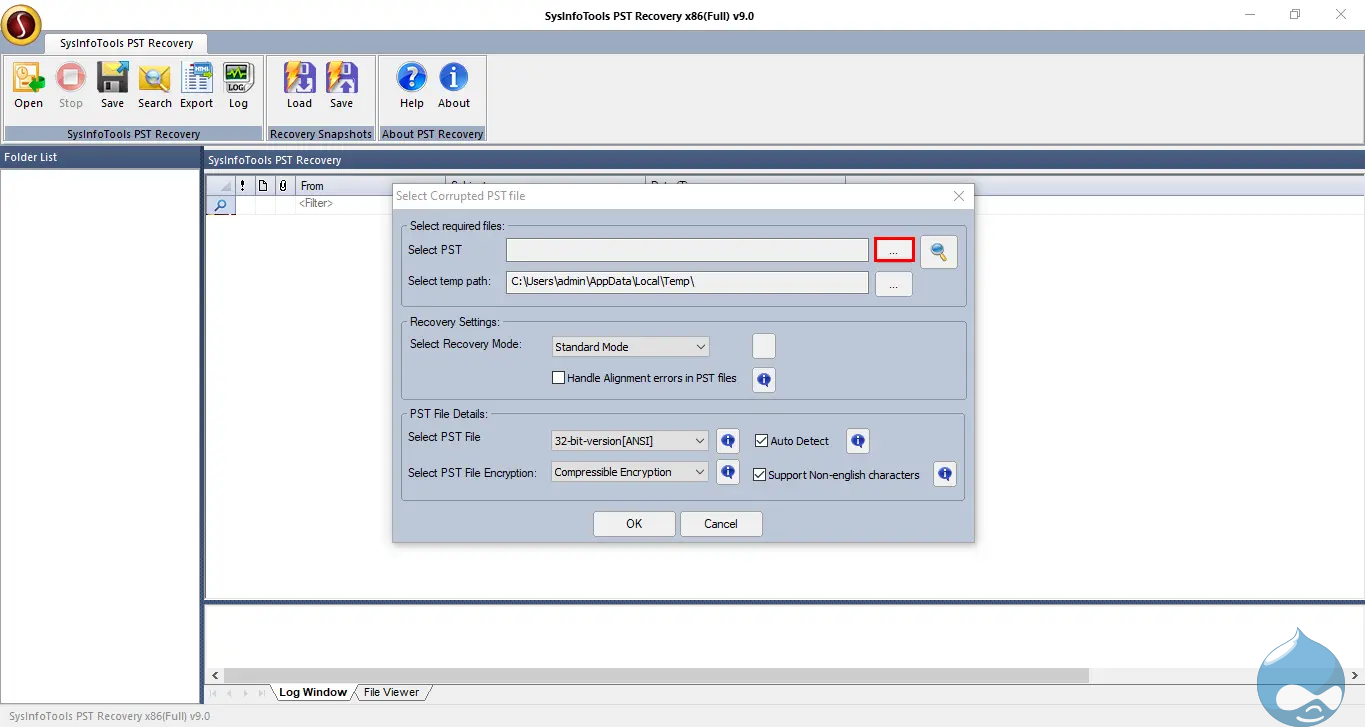Image resolution: width=1365 pixels, height=727 pixels.
Task: Open the Log toolbar icon
Action: pos(238,86)
